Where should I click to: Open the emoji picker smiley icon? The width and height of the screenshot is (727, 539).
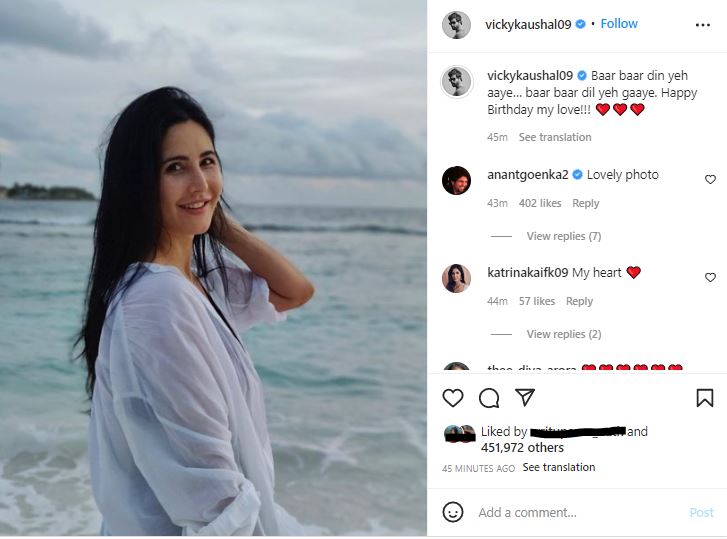pos(453,512)
